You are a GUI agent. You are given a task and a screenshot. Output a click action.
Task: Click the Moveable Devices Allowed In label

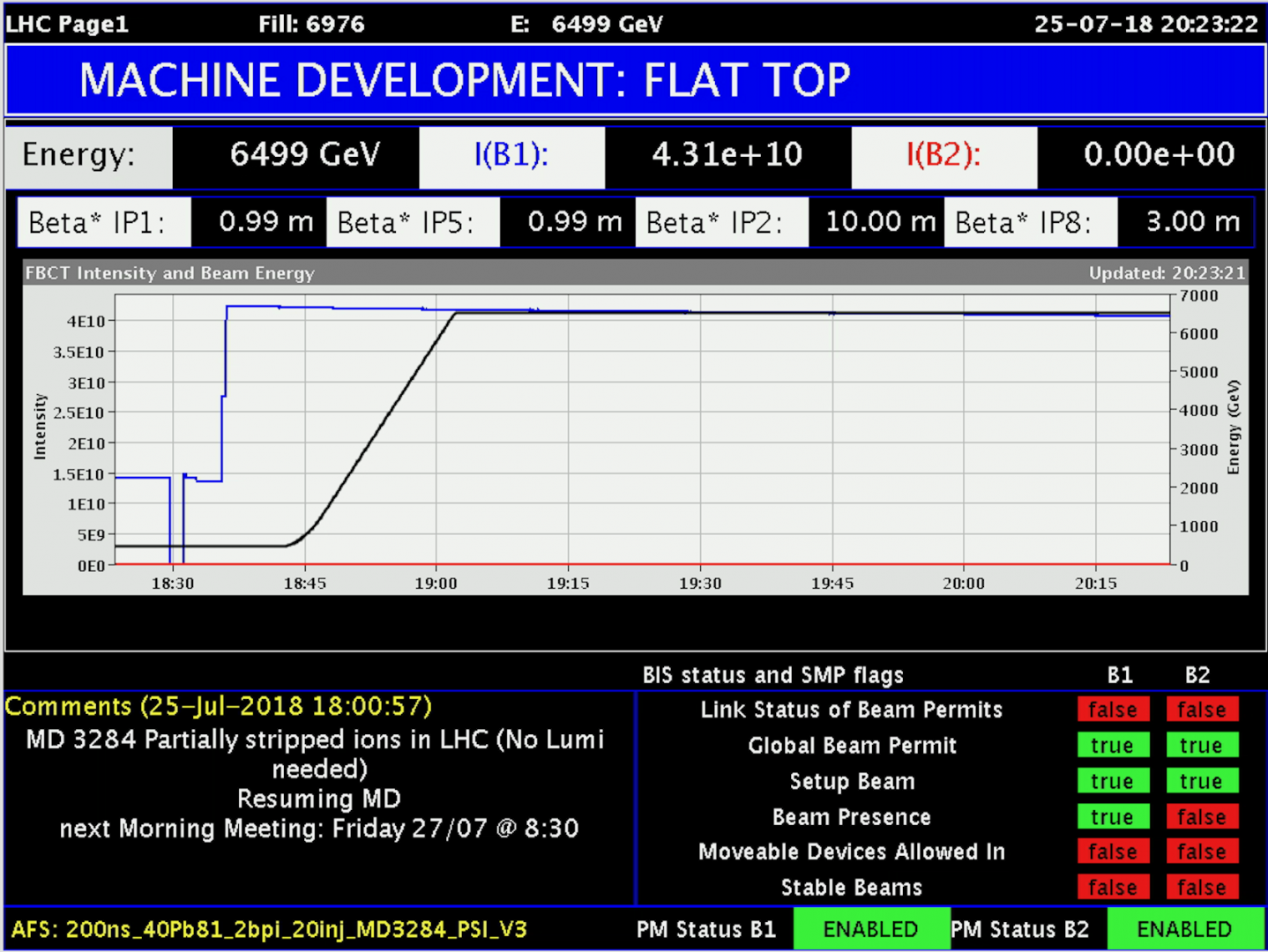click(x=852, y=852)
